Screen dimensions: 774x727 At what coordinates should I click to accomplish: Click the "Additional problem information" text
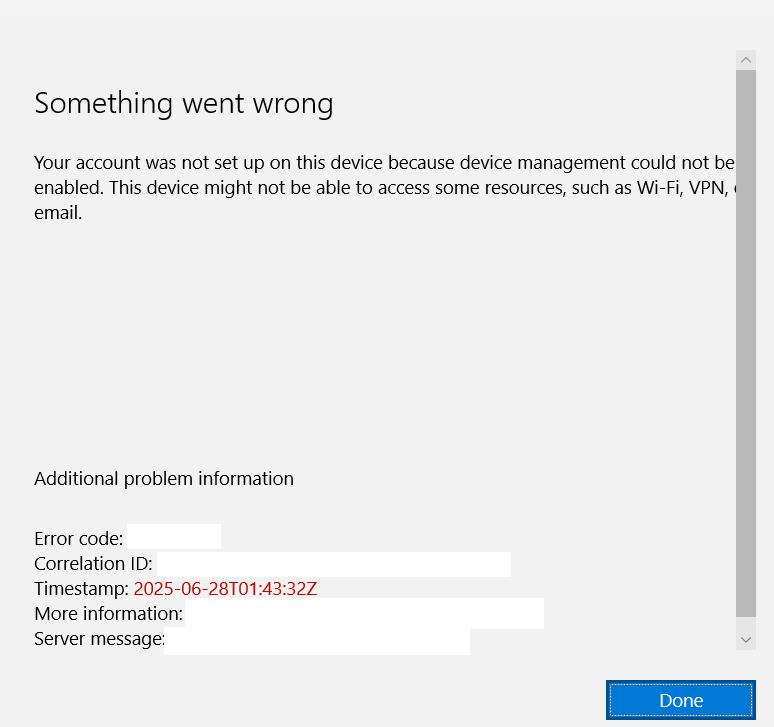164,479
